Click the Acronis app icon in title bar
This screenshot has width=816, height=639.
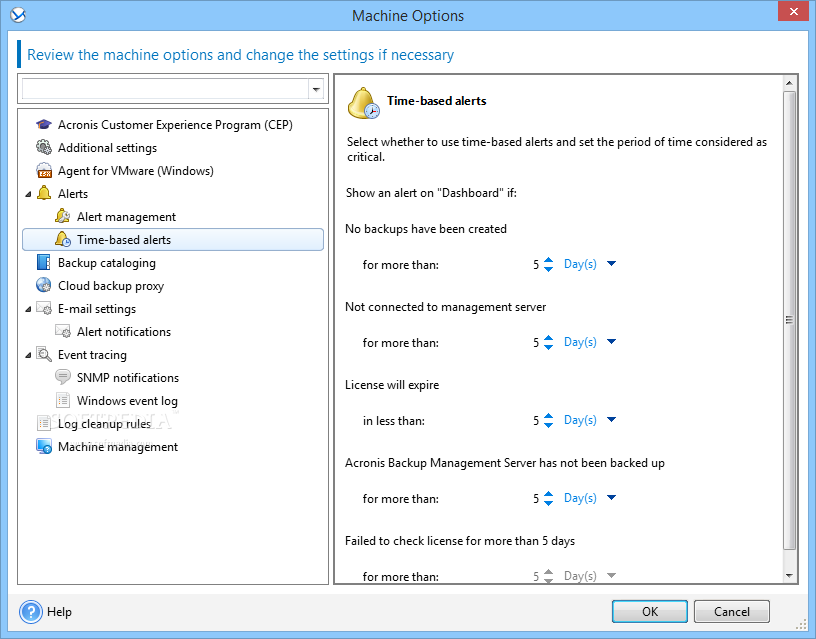coord(18,16)
